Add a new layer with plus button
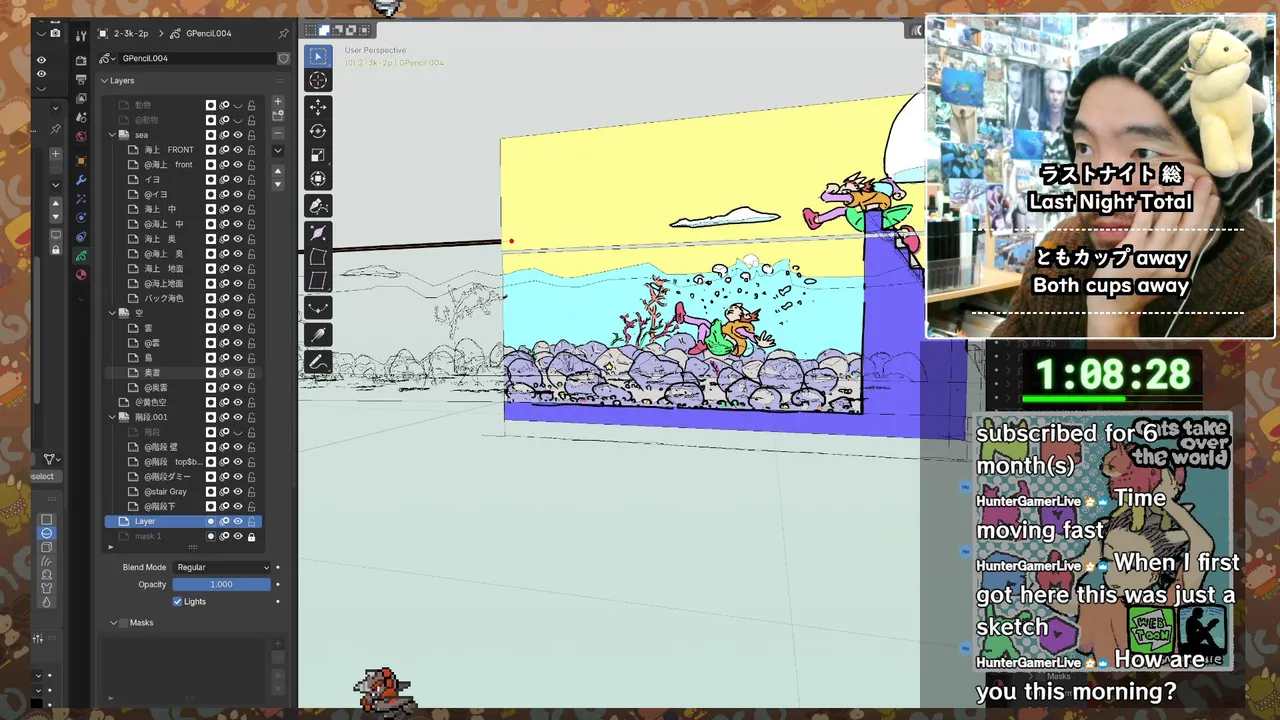The height and width of the screenshot is (720, 1280). (x=278, y=102)
